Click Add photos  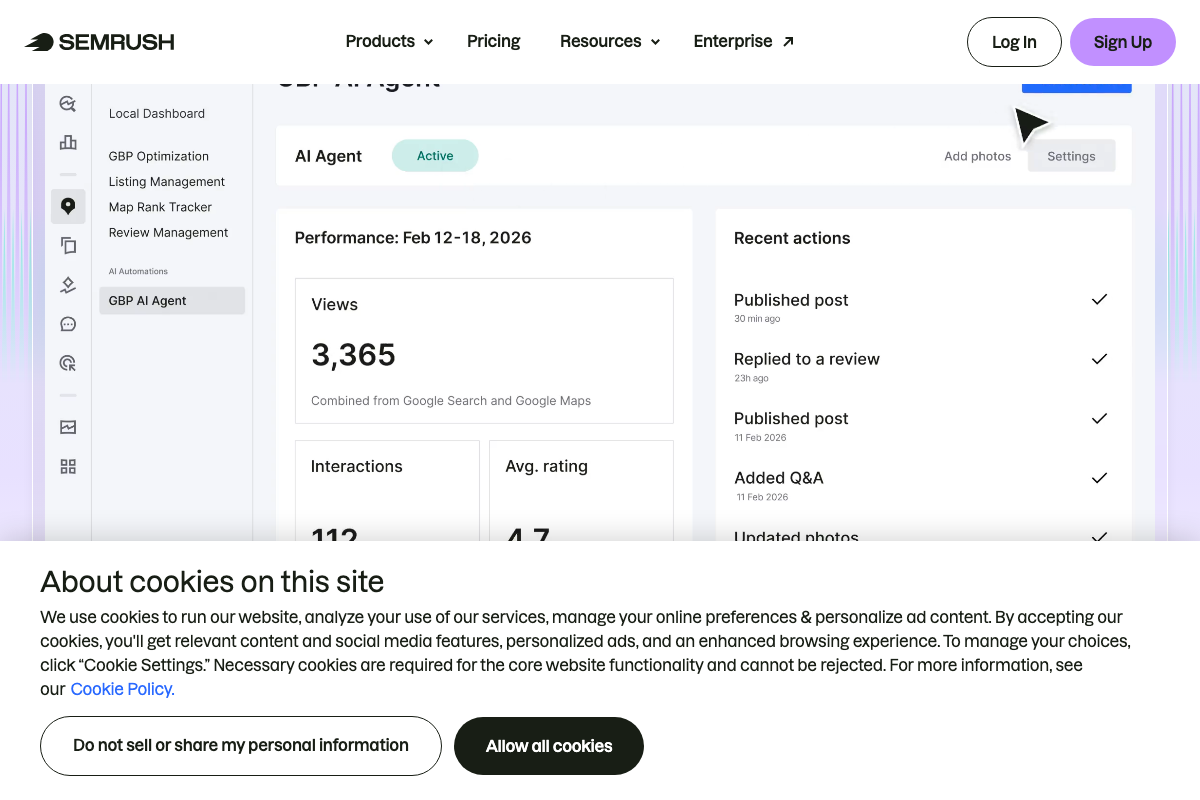(977, 156)
